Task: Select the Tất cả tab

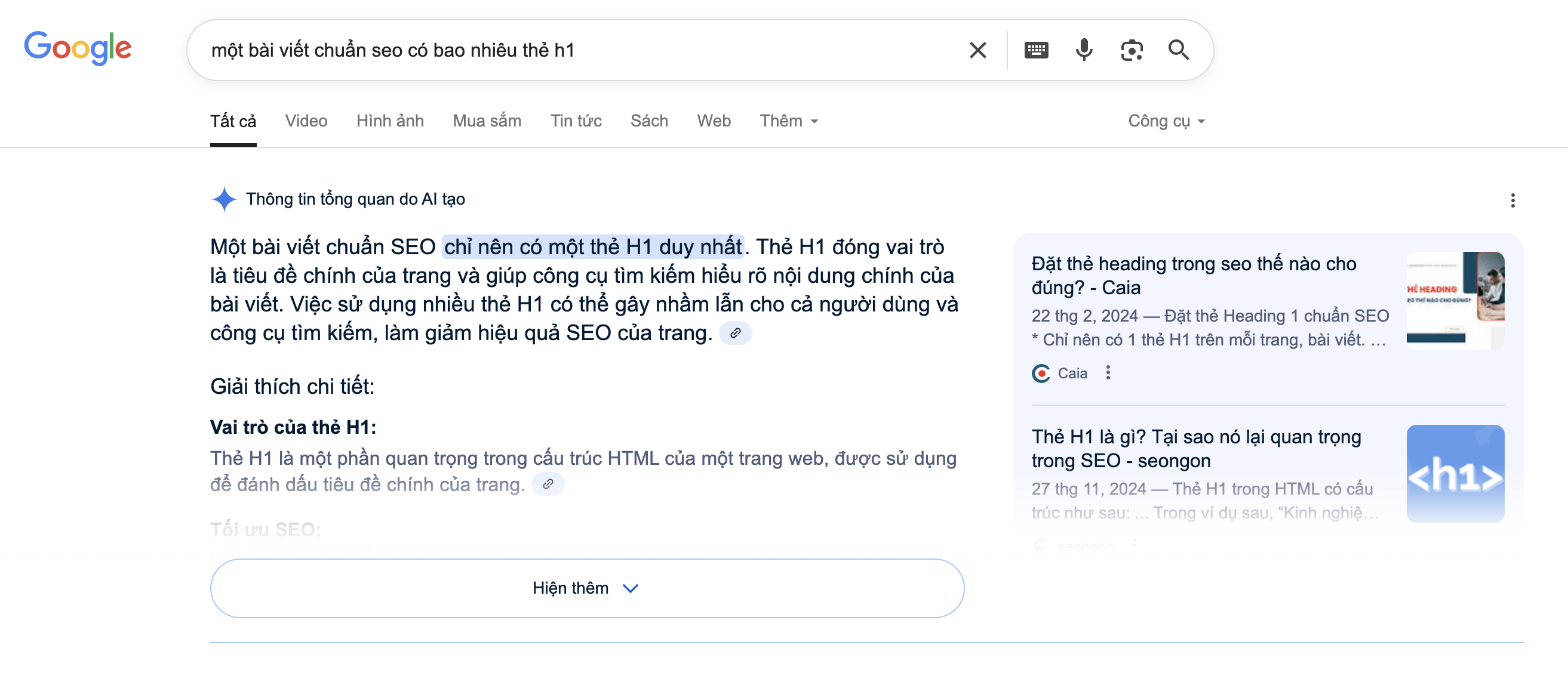Action: [x=233, y=121]
